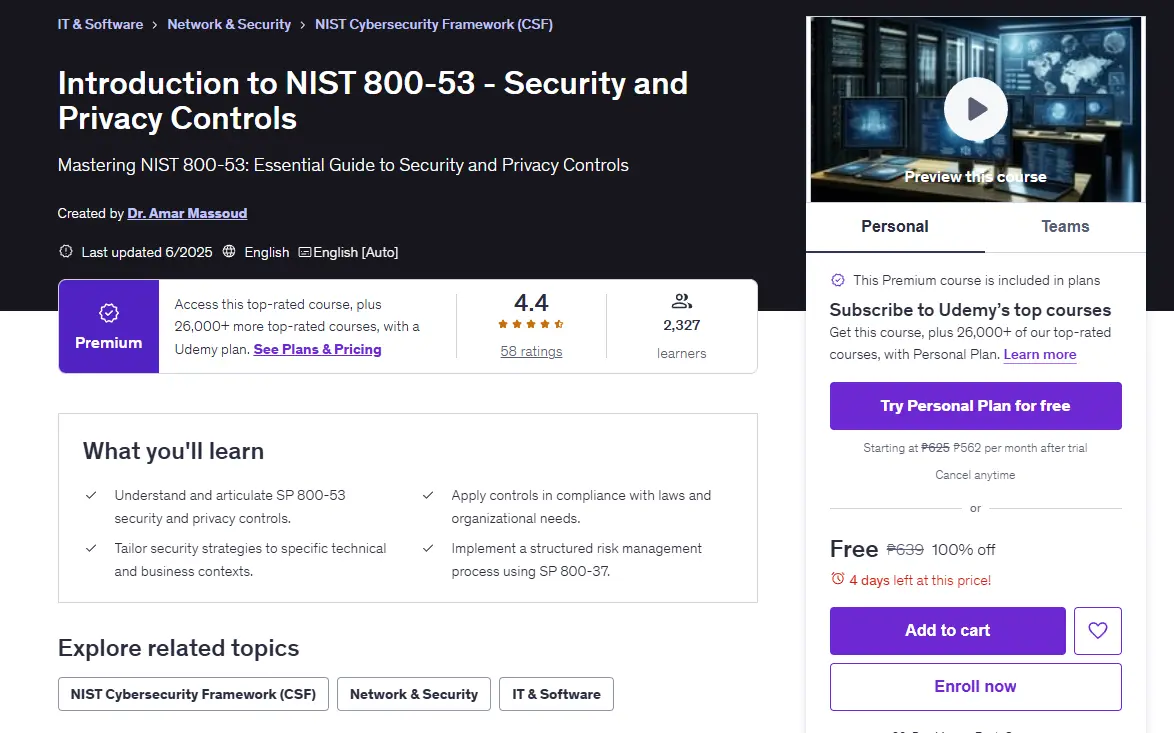Click the English [Auto] captions label
This screenshot has height=733, width=1174.
point(356,252)
